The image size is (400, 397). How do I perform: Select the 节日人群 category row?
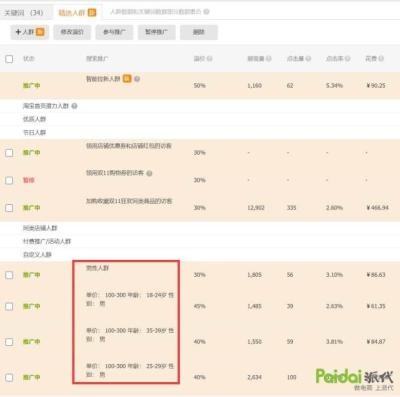200,132
